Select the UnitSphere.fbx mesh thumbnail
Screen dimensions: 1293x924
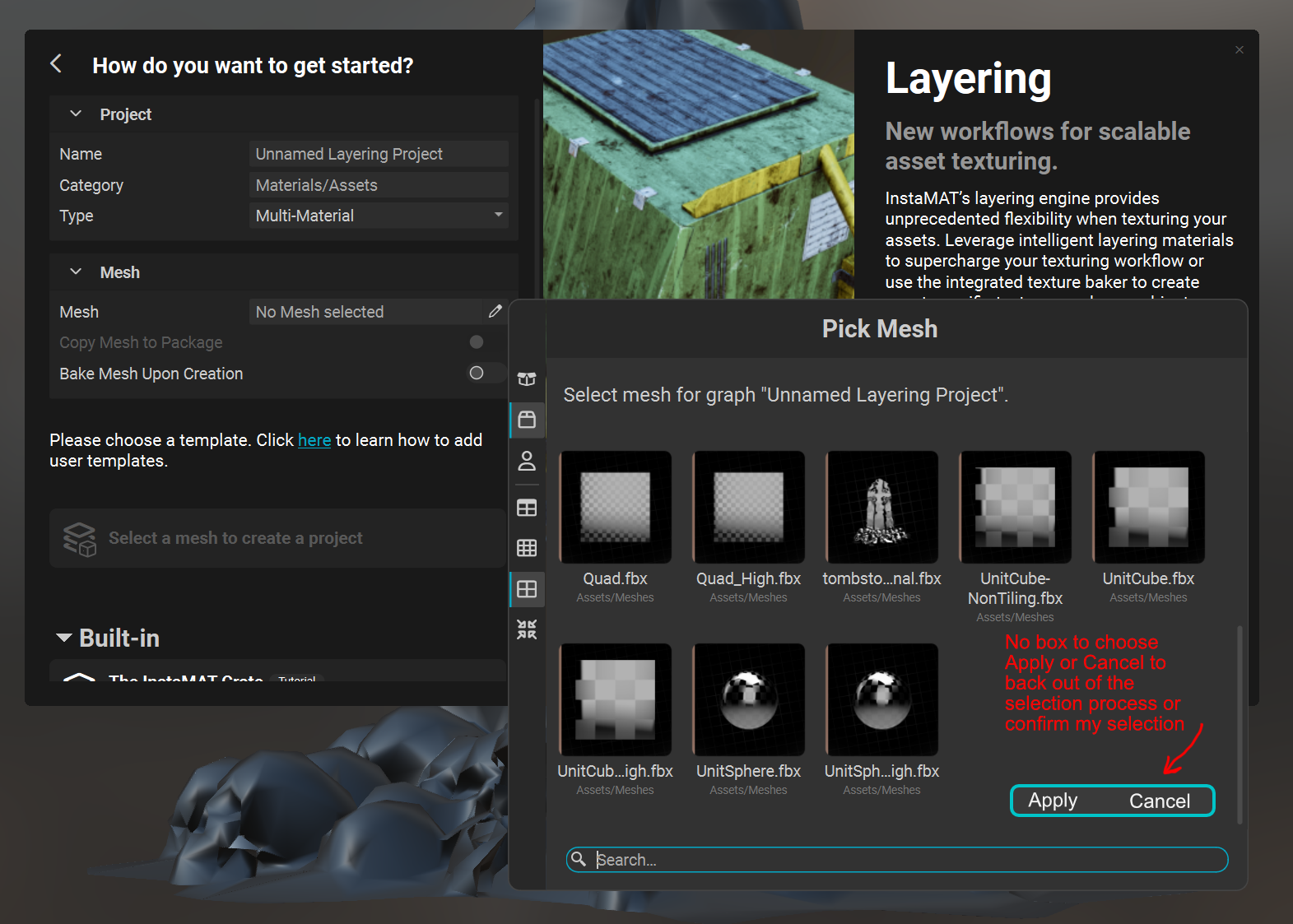point(748,699)
